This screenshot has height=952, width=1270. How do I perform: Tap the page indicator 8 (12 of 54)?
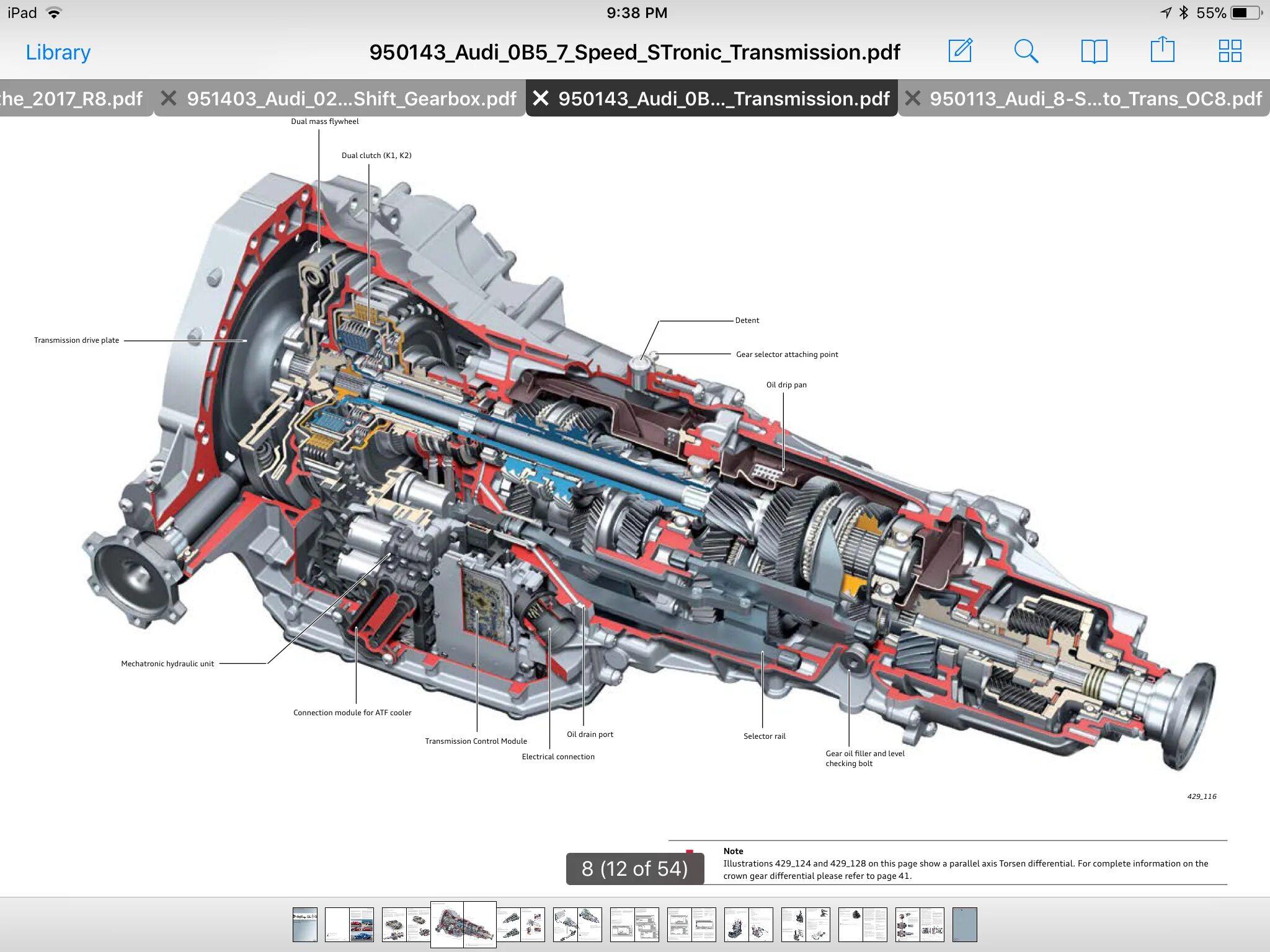click(x=634, y=868)
